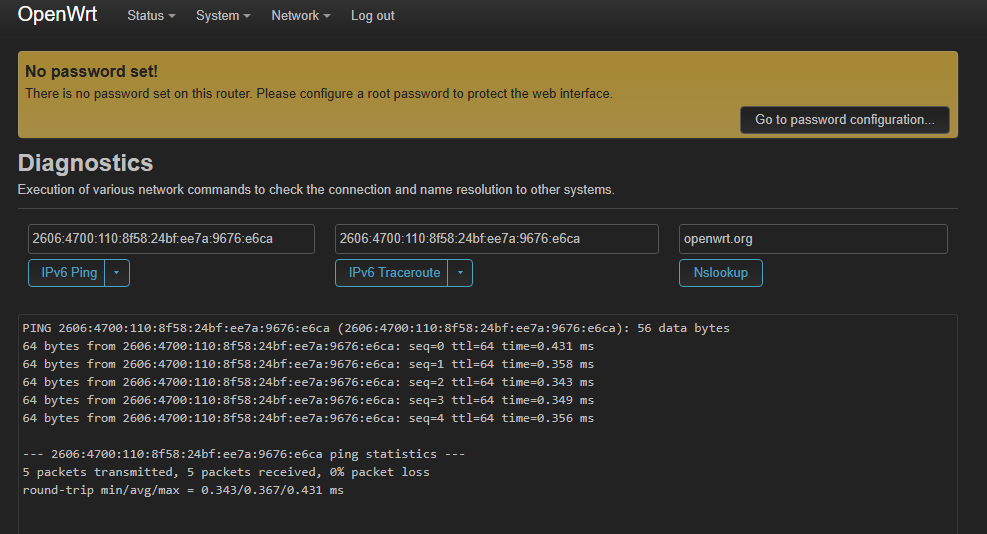Focus the traceroute address input field
Screen dimensions: 987x534
pyautogui.click(x=497, y=239)
